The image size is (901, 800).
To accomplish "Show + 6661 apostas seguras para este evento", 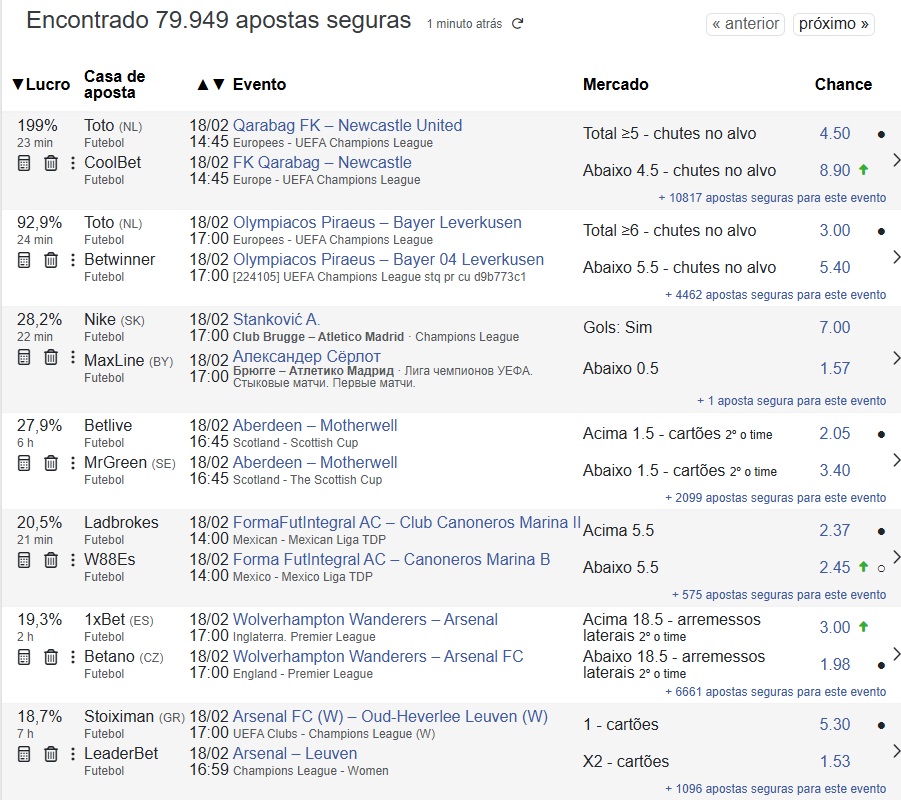I will 775,692.
